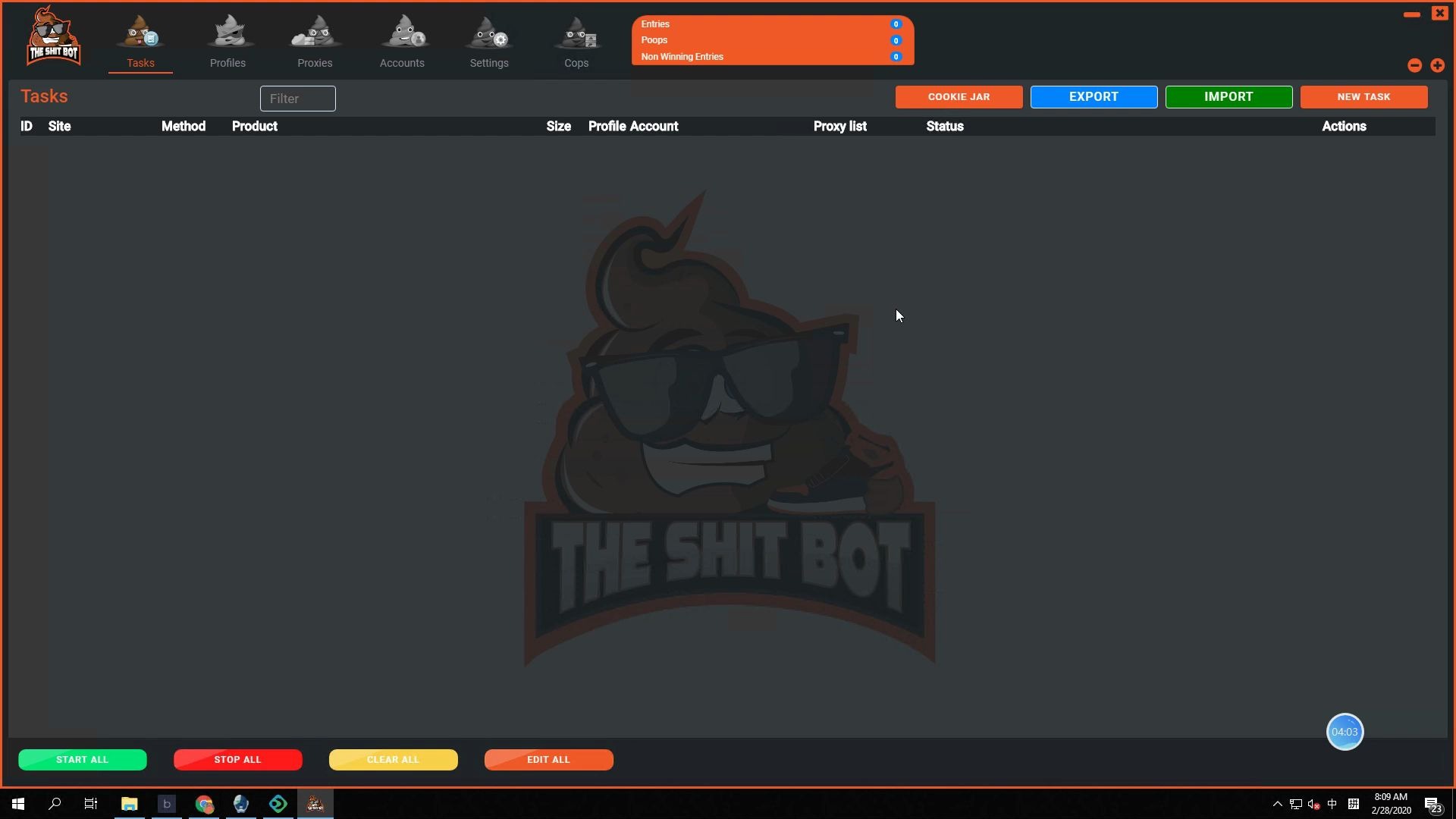The width and height of the screenshot is (1456, 819).
Task: Click the Size column header
Action: pyautogui.click(x=559, y=127)
